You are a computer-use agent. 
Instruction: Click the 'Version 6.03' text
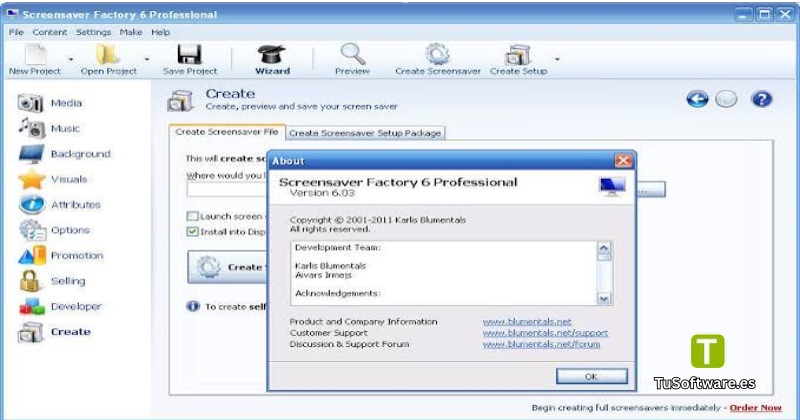coord(322,193)
